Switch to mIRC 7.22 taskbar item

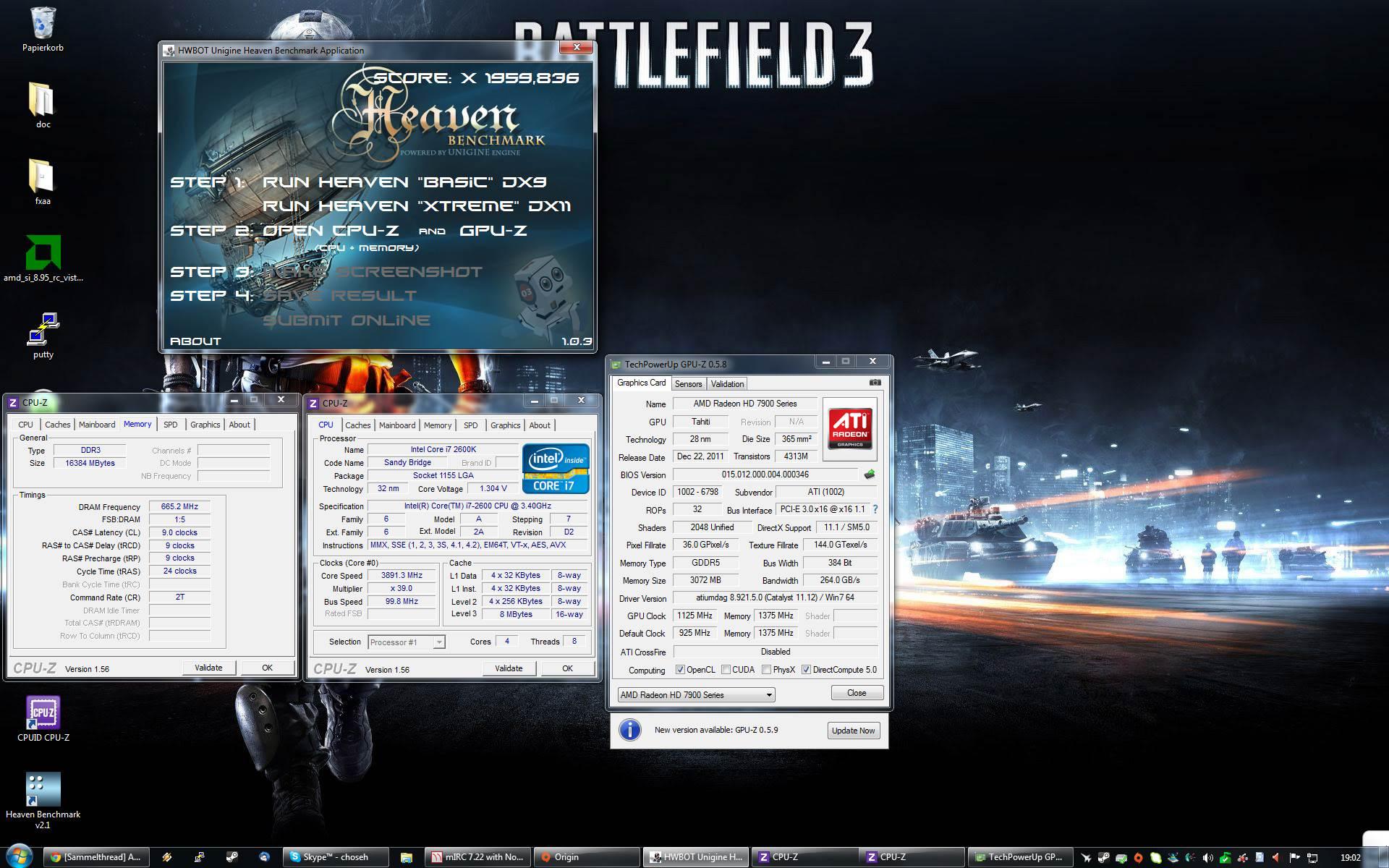pyautogui.click(x=478, y=857)
